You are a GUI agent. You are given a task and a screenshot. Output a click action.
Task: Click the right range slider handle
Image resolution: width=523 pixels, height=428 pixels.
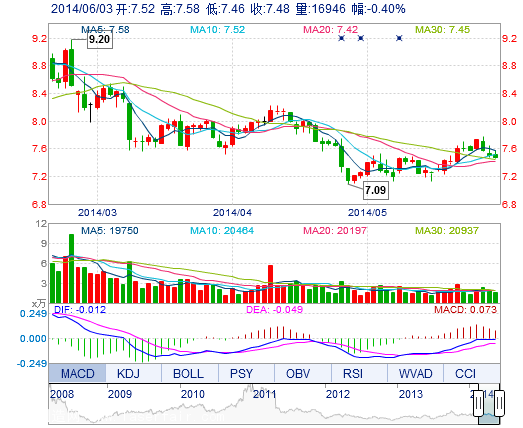point(499,403)
